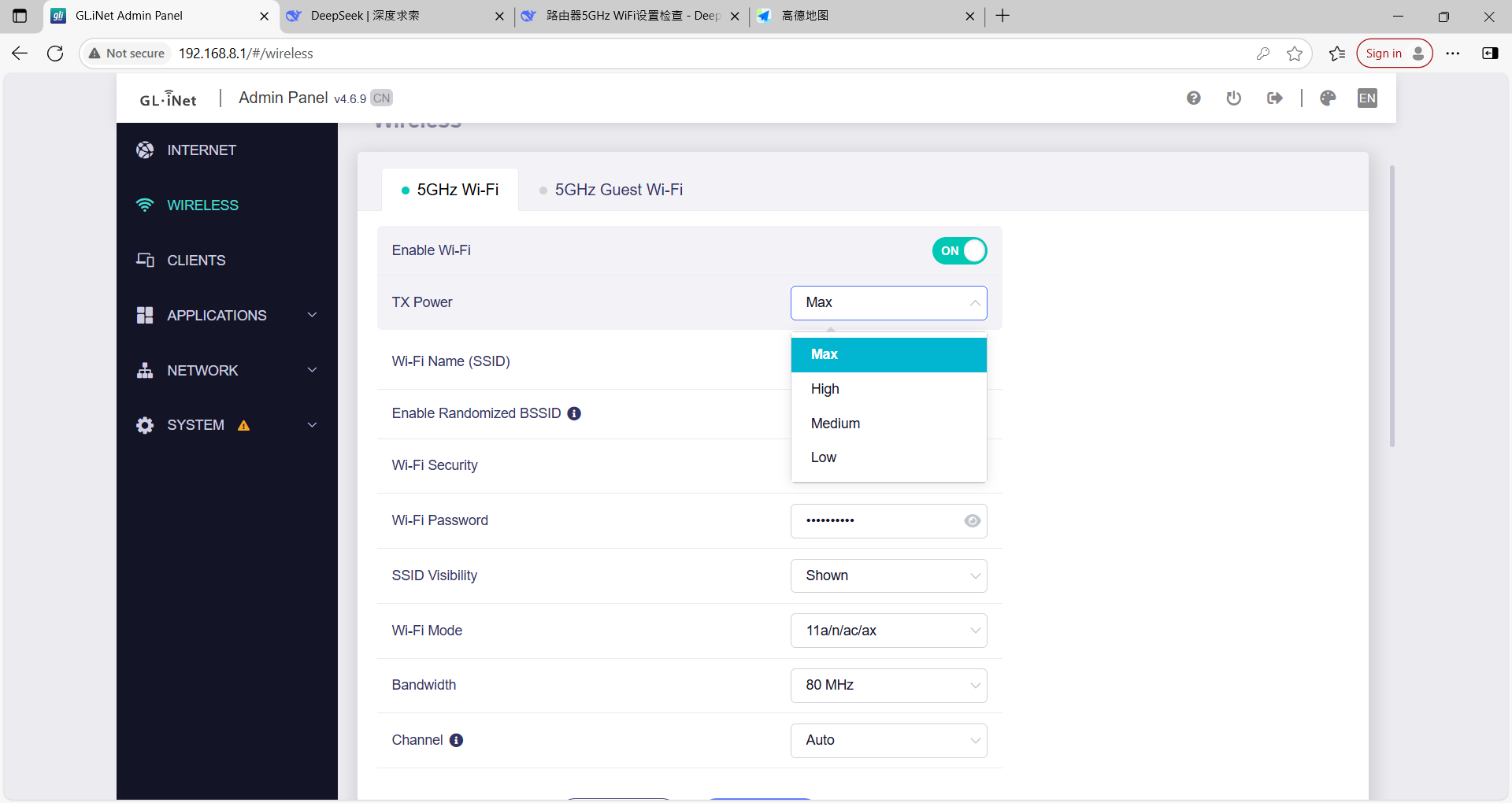Reveal Wi-Fi password with eye icon
Screen dimensions: 1512x803
click(973, 520)
